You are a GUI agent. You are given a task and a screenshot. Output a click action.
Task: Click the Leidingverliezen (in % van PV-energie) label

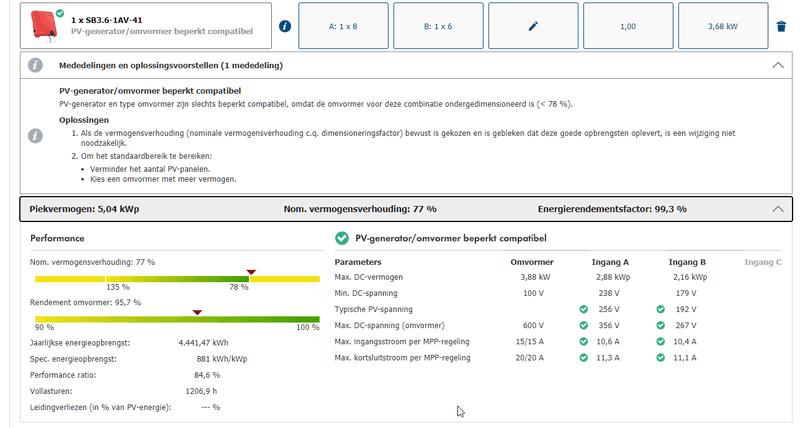point(101,408)
